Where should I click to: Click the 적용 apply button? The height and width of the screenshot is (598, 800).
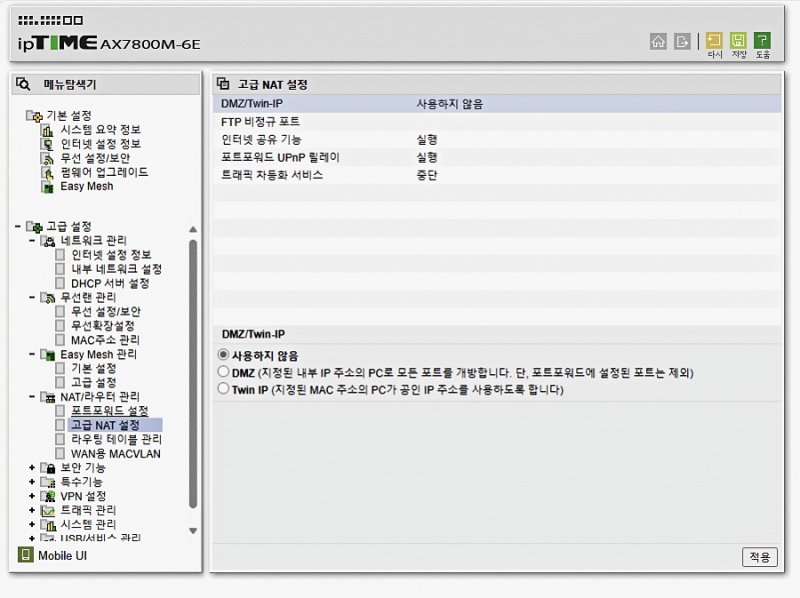[759, 557]
